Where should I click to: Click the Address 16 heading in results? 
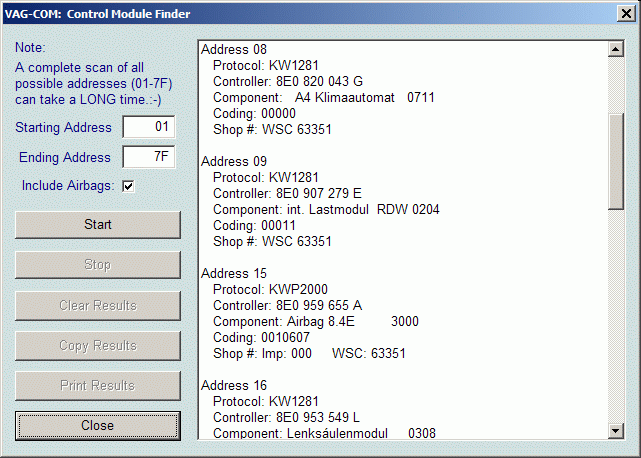click(x=234, y=386)
